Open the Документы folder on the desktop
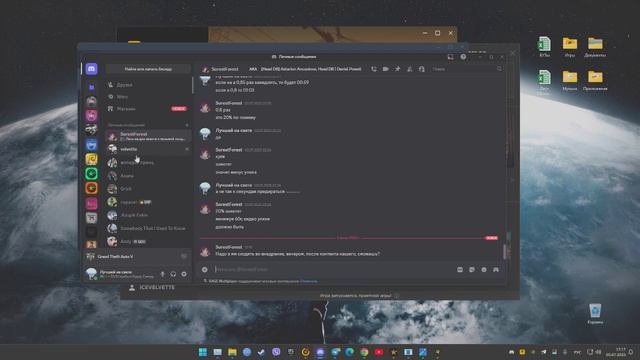Viewport: 640px width, 360px height. (595, 47)
